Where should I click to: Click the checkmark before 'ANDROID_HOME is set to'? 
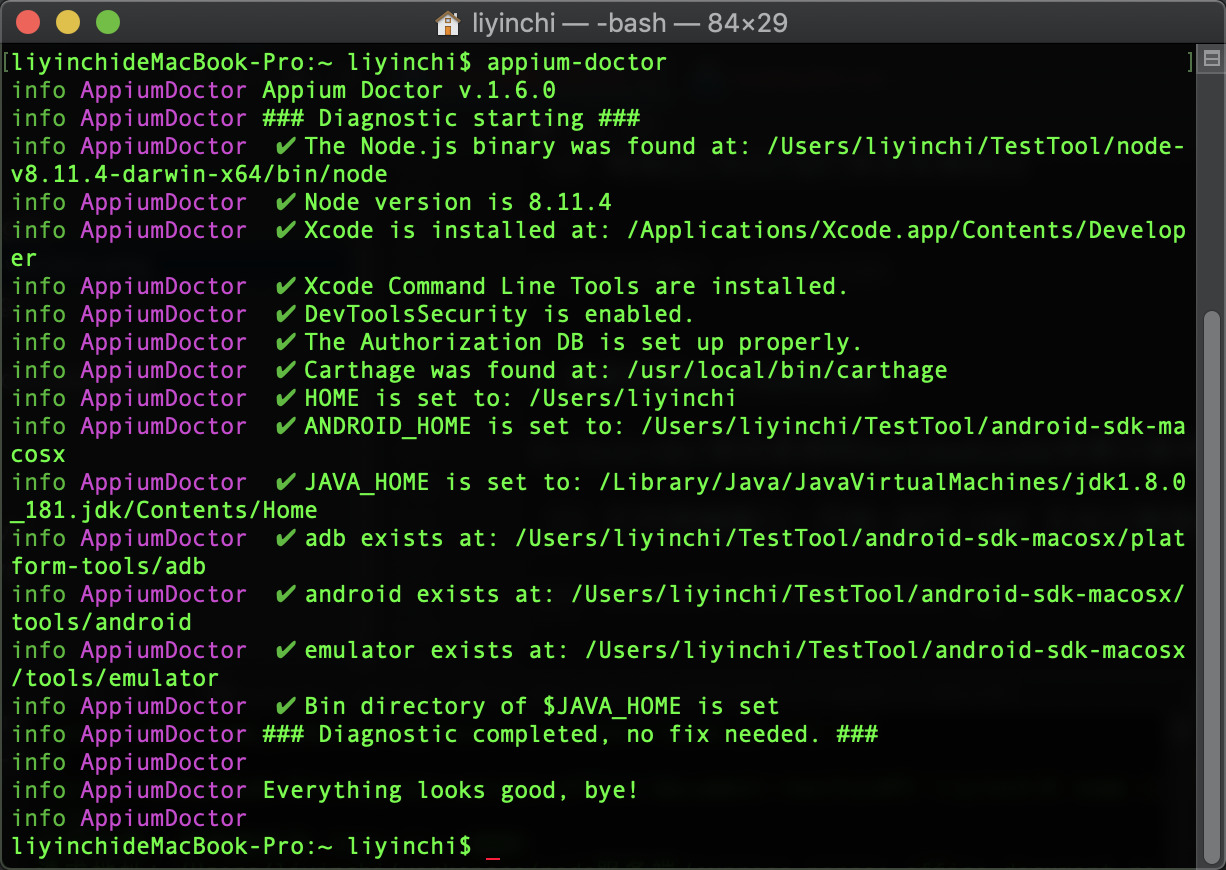tap(286, 426)
